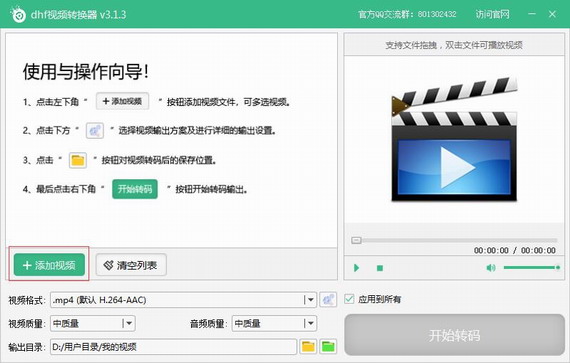Click the settings icon in guide step 2

(x=95, y=130)
